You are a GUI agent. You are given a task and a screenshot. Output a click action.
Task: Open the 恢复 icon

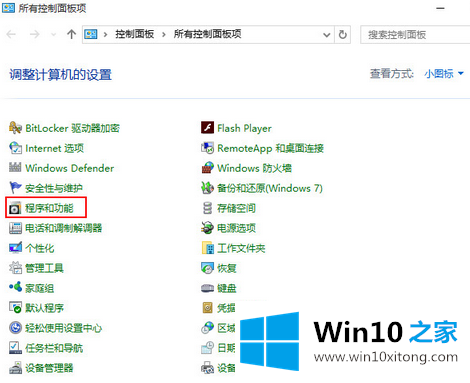click(x=207, y=268)
